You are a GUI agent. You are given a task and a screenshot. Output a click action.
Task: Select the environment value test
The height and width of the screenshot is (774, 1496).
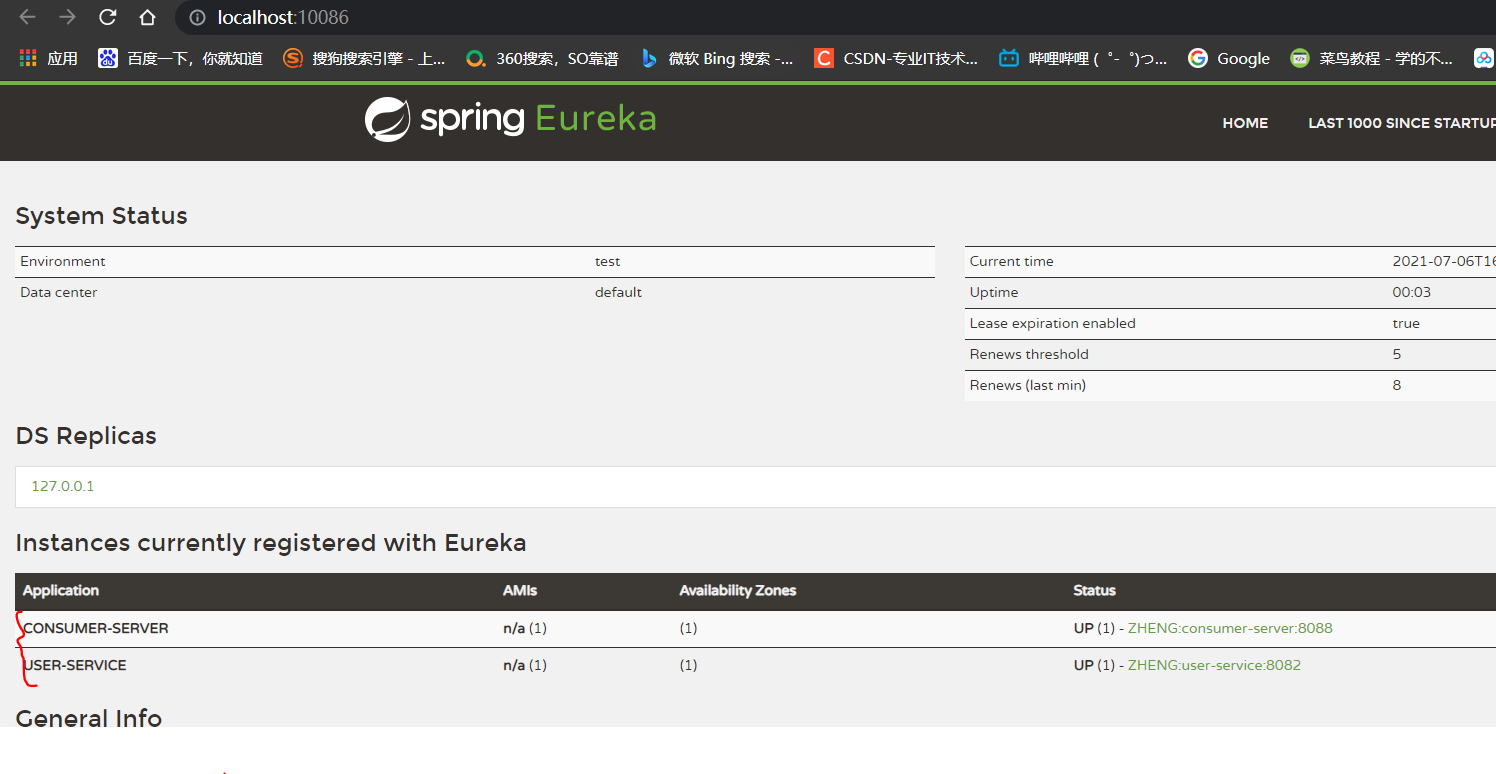click(607, 261)
